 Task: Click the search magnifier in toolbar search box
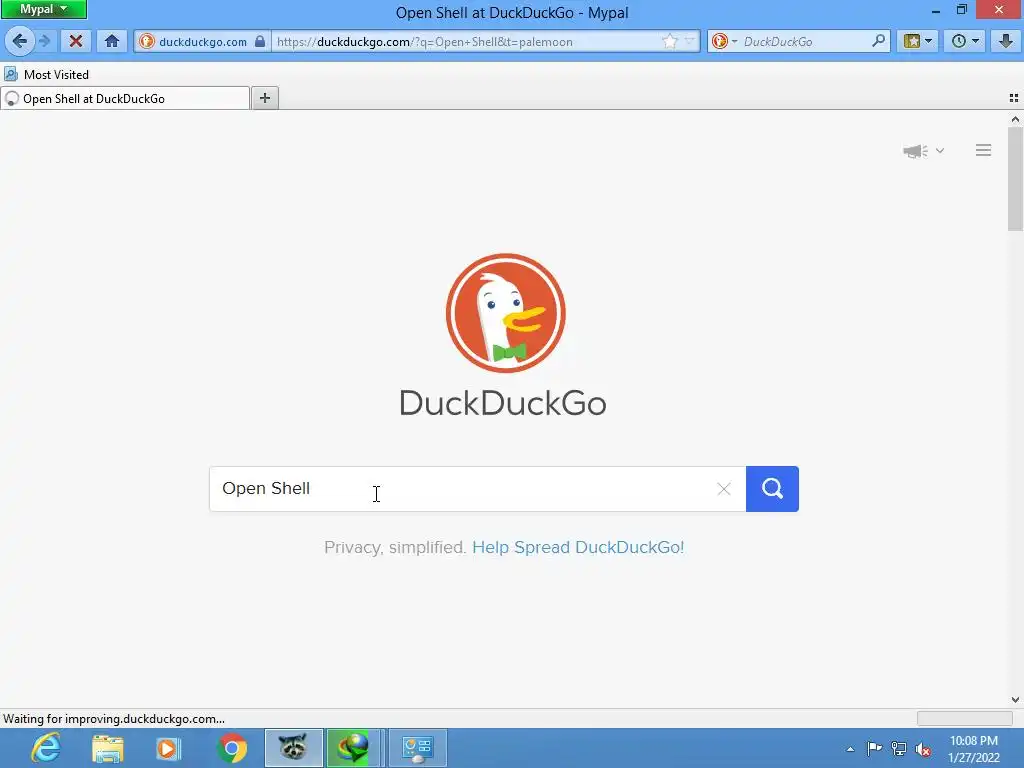[878, 41]
